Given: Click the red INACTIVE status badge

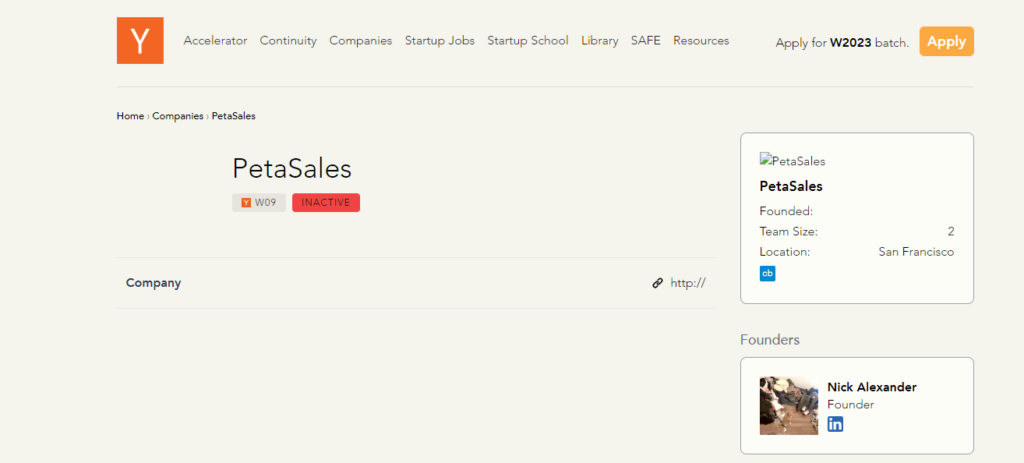Looking at the screenshot, I should click(326, 203).
